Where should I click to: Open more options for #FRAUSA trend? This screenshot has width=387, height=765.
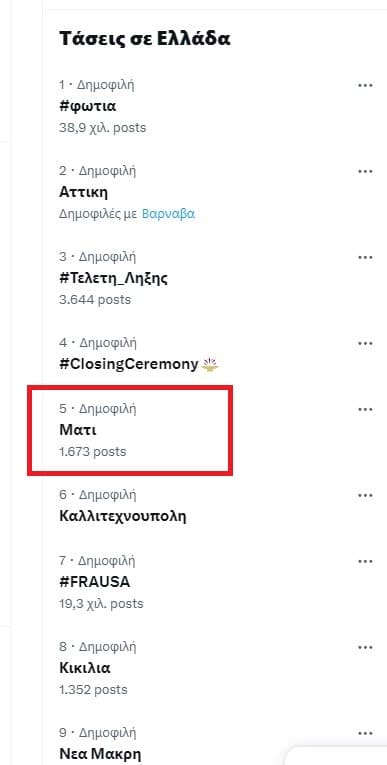click(x=365, y=562)
